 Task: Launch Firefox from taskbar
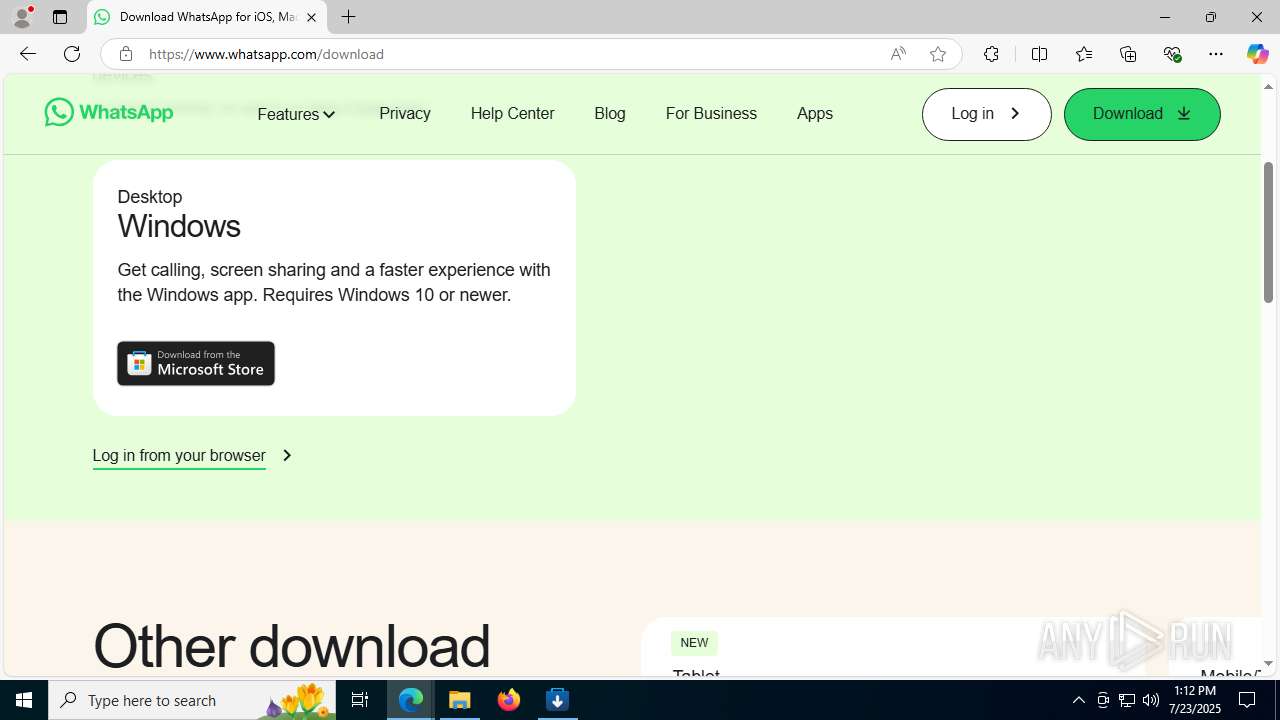(509, 700)
